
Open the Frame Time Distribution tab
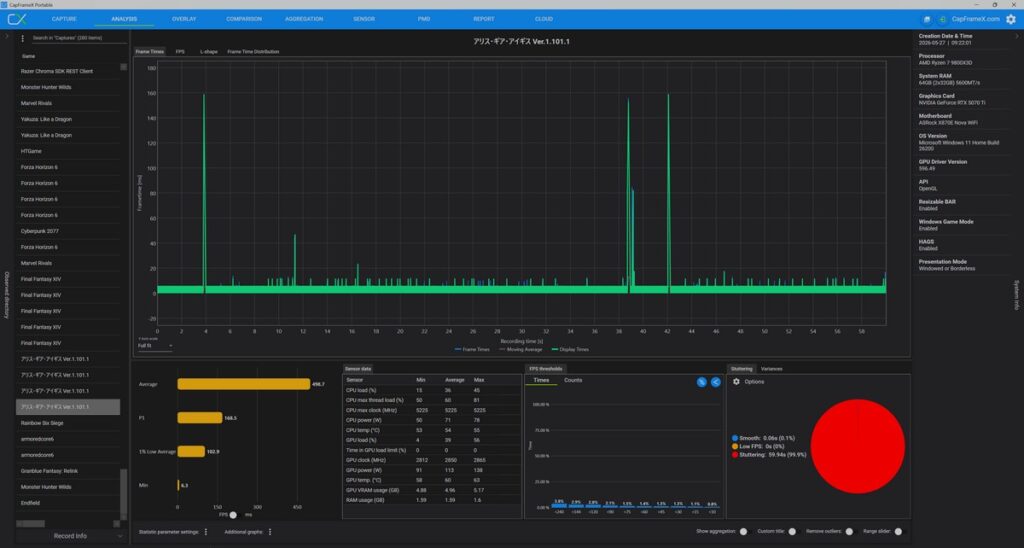(x=253, y=52)
